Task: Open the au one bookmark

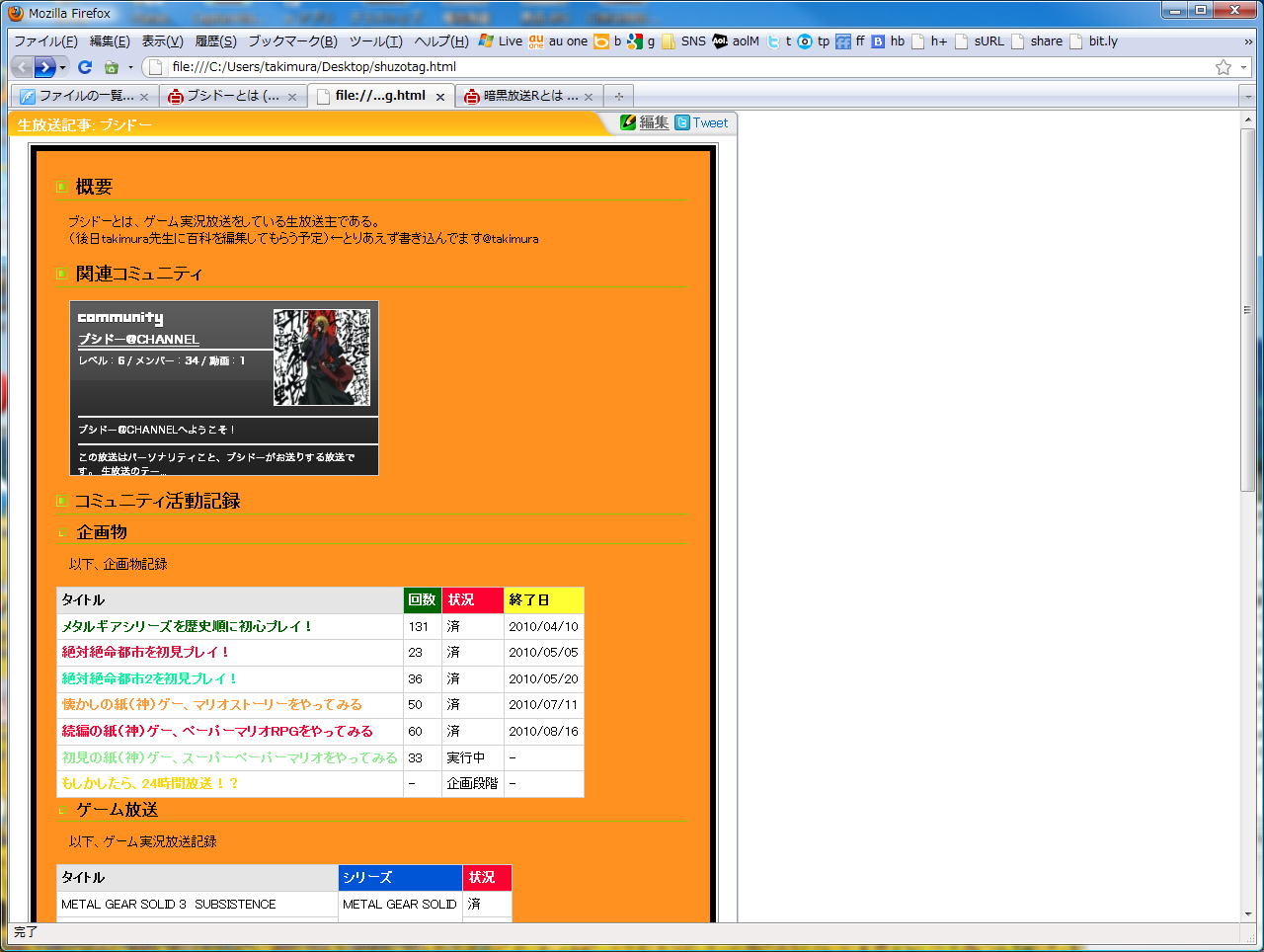Action: click(x=558, y=41)
